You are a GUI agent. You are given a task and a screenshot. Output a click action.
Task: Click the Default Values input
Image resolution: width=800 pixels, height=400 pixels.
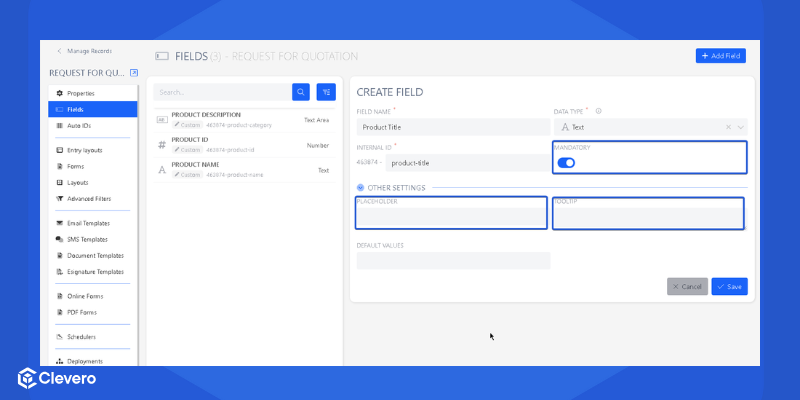(453, 260)
